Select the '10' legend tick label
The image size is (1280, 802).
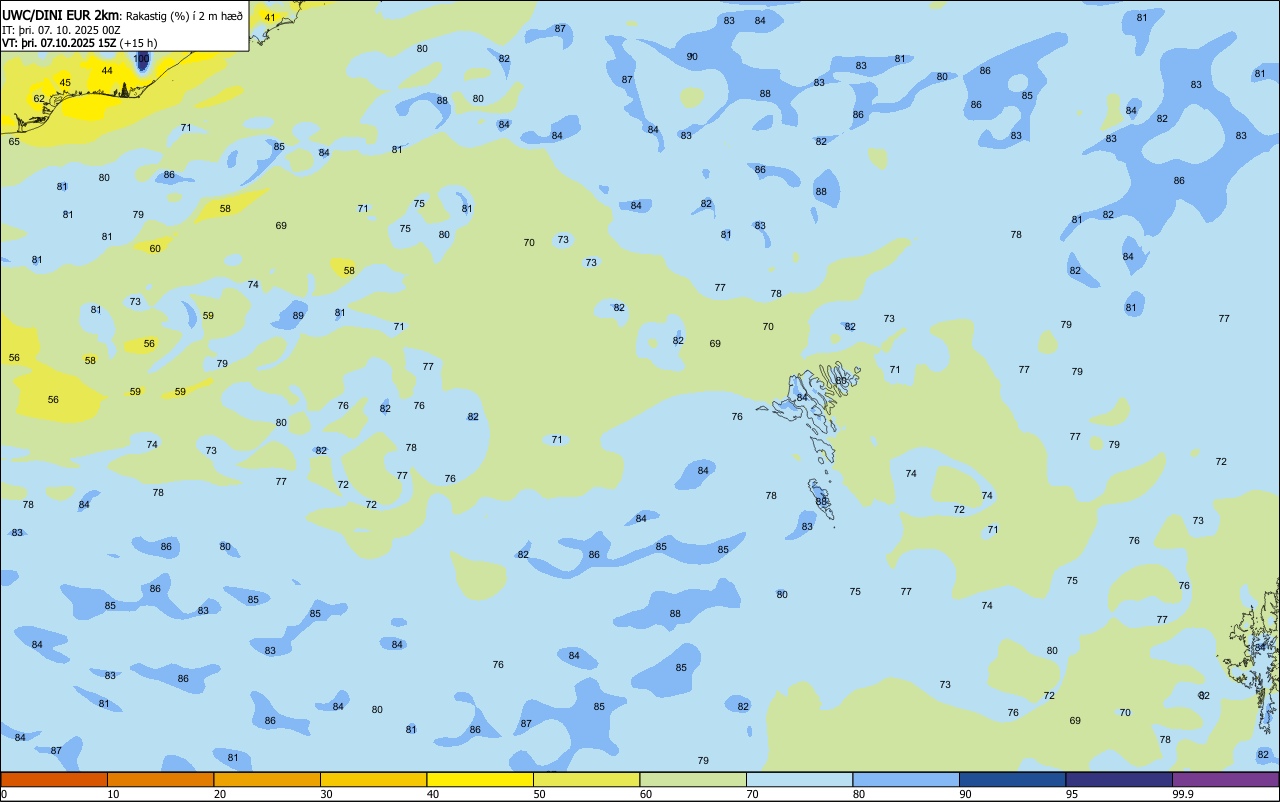(x=114, y=794)
